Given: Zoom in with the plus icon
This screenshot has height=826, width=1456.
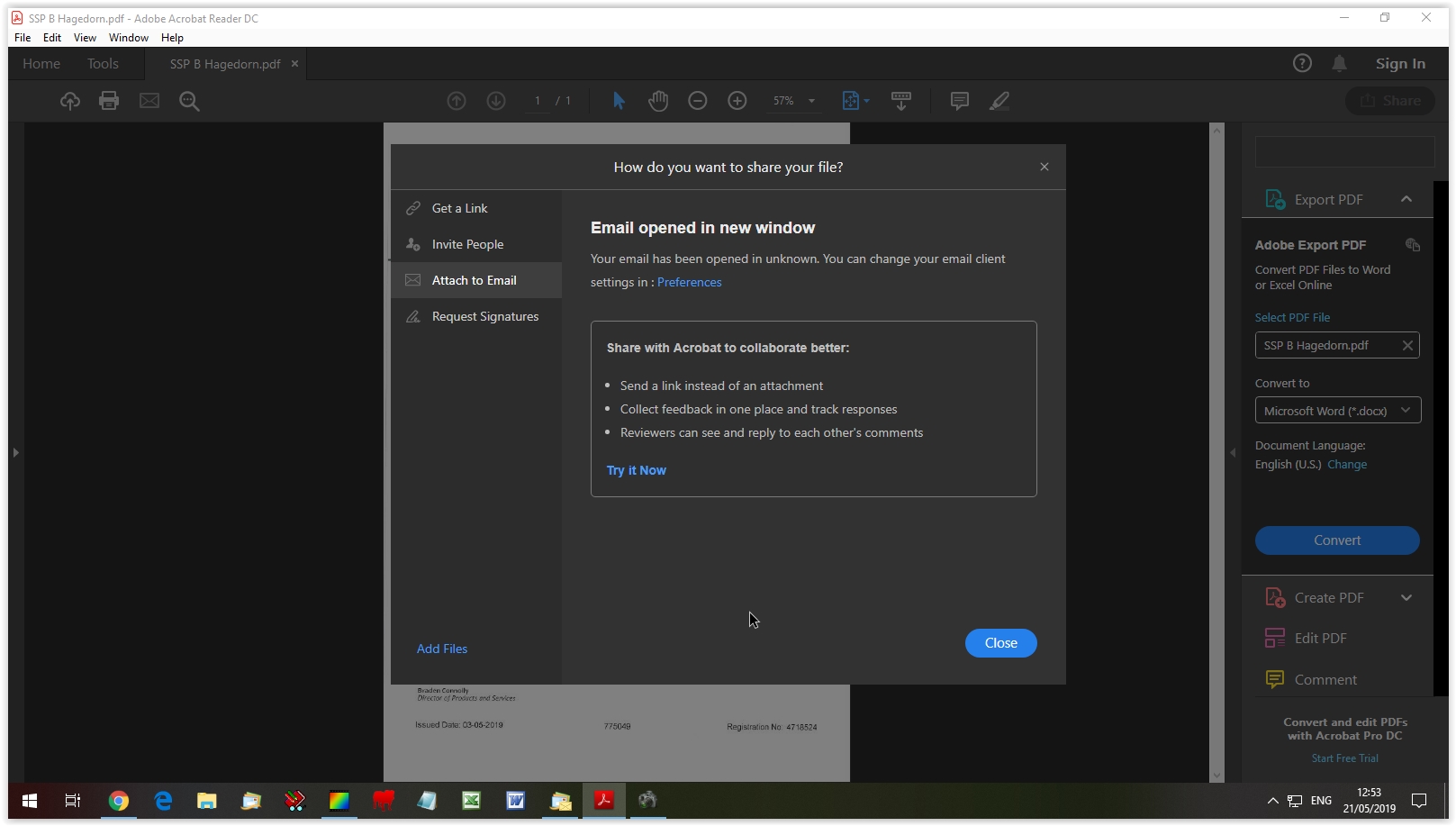Looking at the screenshot, I should pyautogui.click(x=737, y=101).
